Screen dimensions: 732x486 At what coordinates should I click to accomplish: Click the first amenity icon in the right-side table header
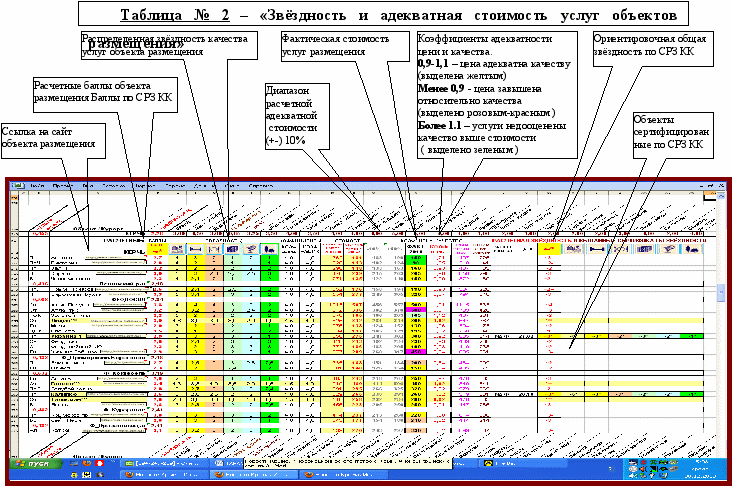click(x=571, y=249)
